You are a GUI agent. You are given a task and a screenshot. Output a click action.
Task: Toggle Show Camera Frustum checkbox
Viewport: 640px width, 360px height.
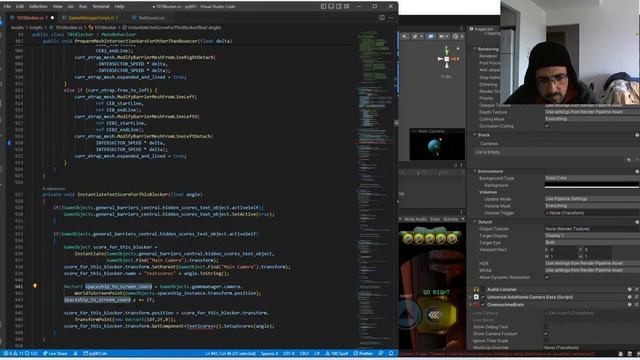click(x=546, y=333)
